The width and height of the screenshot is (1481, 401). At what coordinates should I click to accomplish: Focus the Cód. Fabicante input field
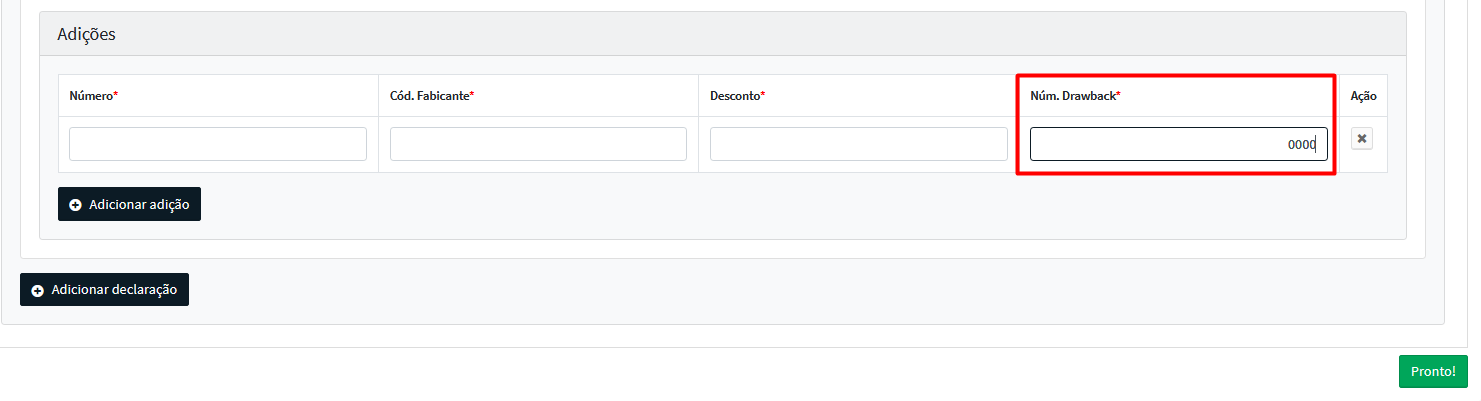(538, 144)
